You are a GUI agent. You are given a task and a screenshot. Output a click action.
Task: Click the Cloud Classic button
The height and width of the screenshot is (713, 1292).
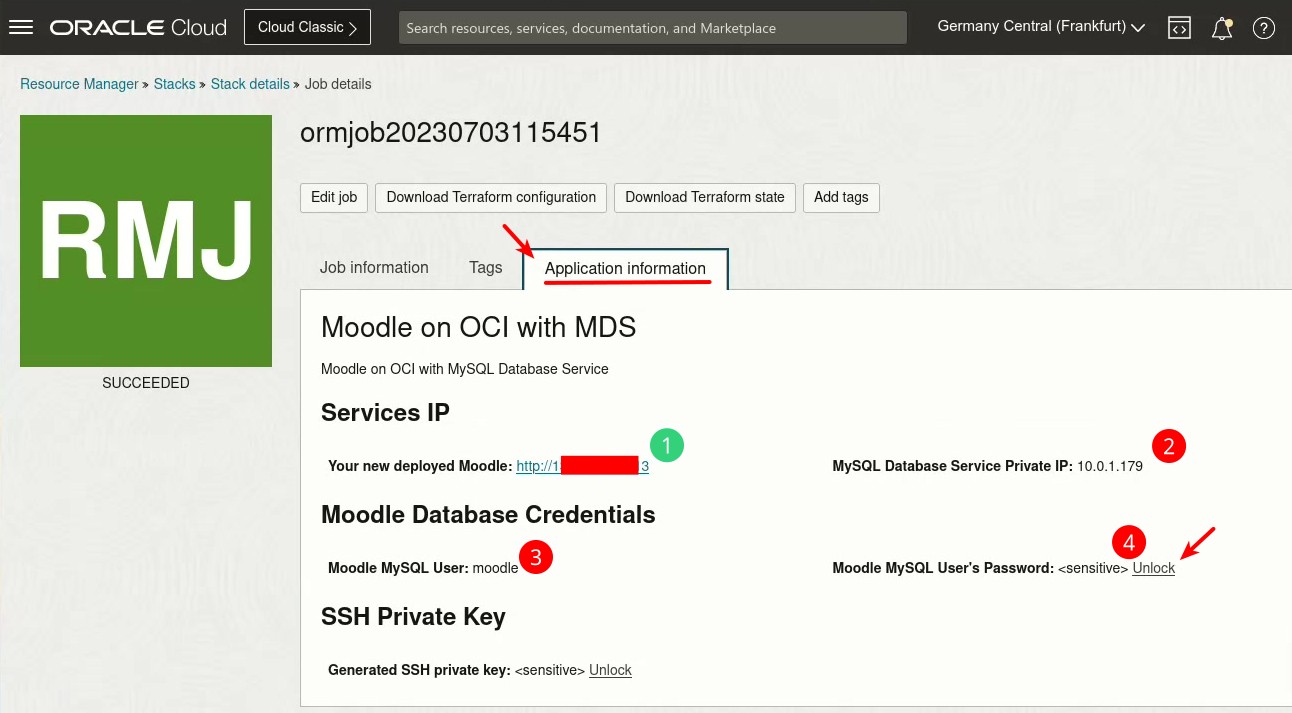pyautogui.click(x=307, y=27)
